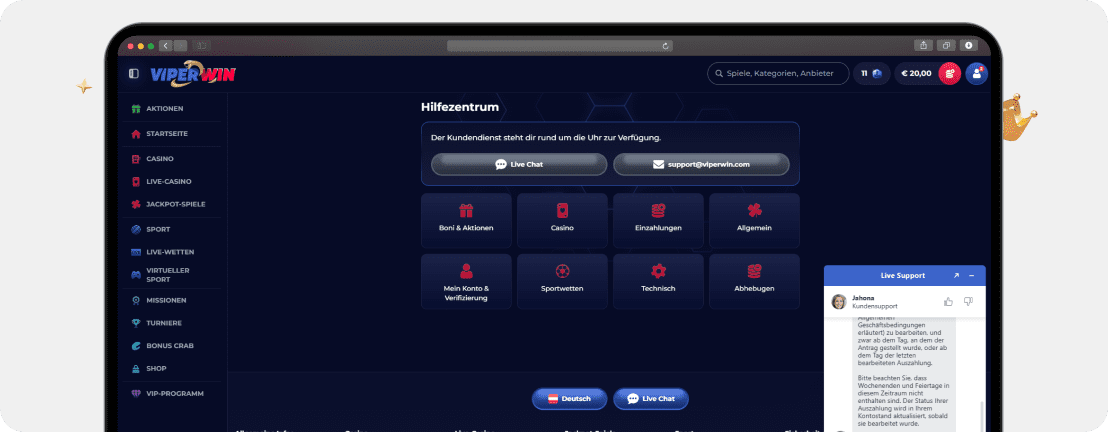Image resolution: width=1108 pixels, height=432 pixels.
Task: Open the Sportwetten help topic
Action: pyautogui.click(x=562, y=281)
